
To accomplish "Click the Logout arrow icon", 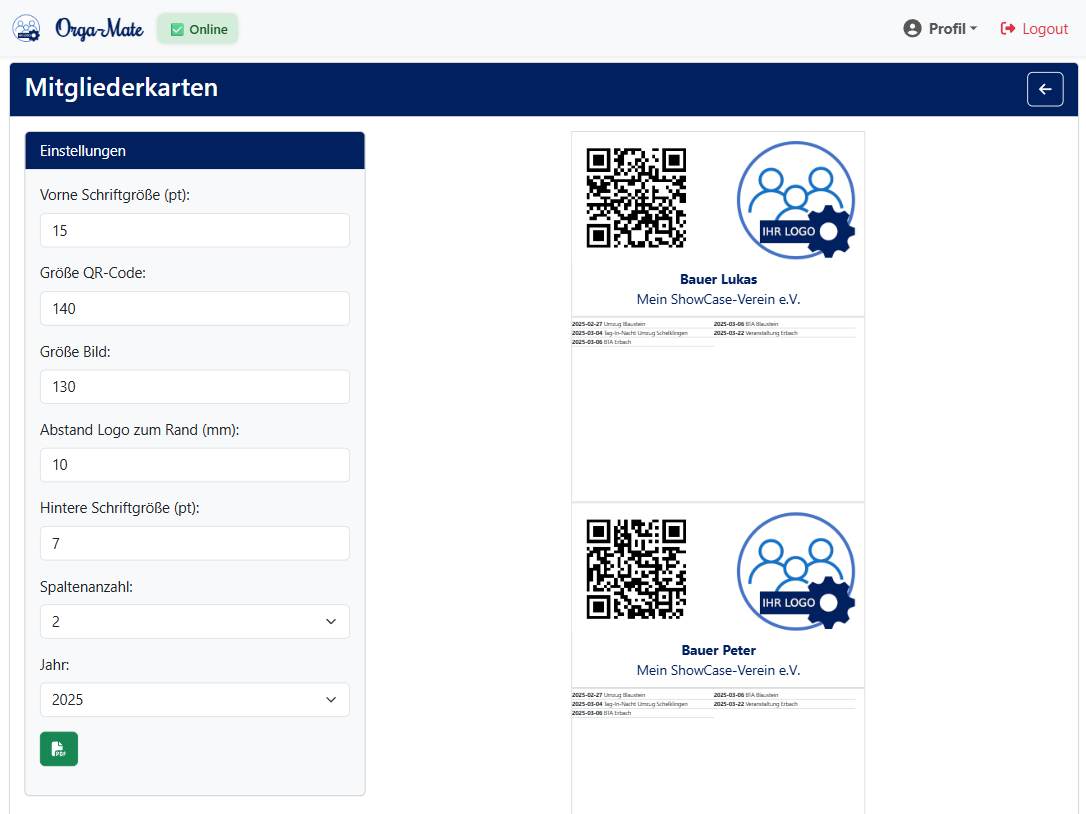I will 1004,28.
